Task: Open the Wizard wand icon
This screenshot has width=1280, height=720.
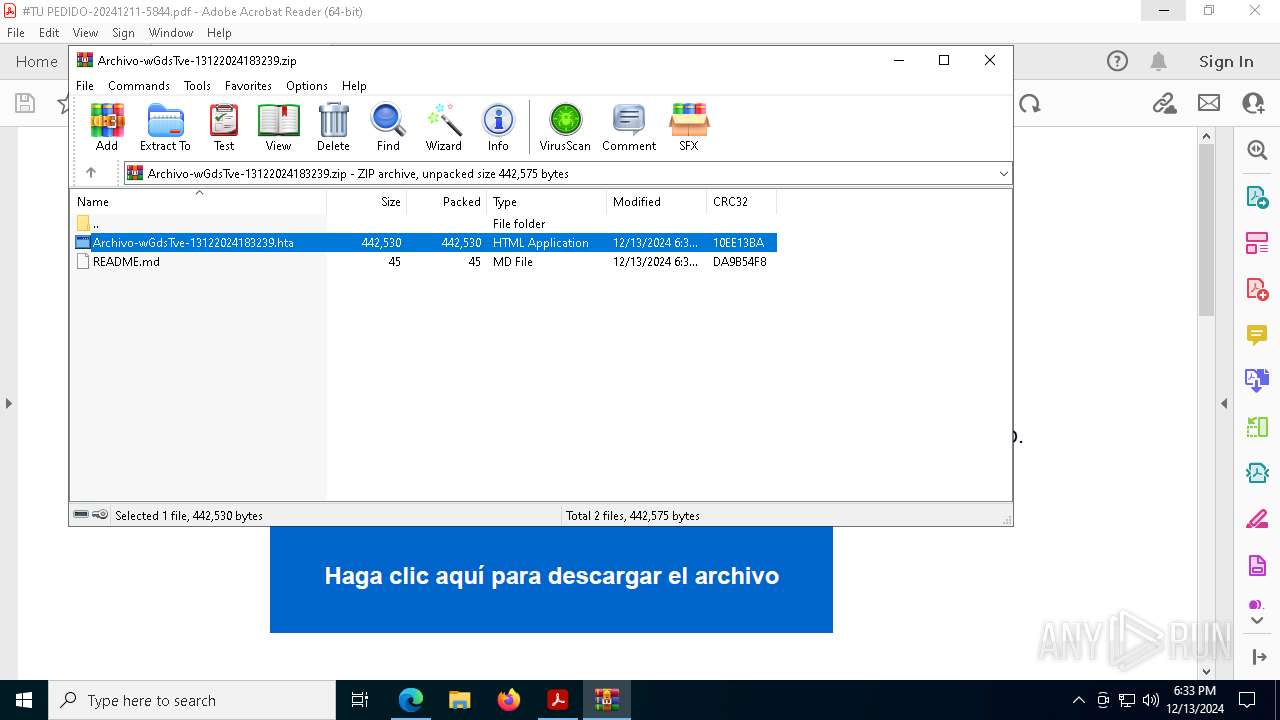Action: click(443, 127)
